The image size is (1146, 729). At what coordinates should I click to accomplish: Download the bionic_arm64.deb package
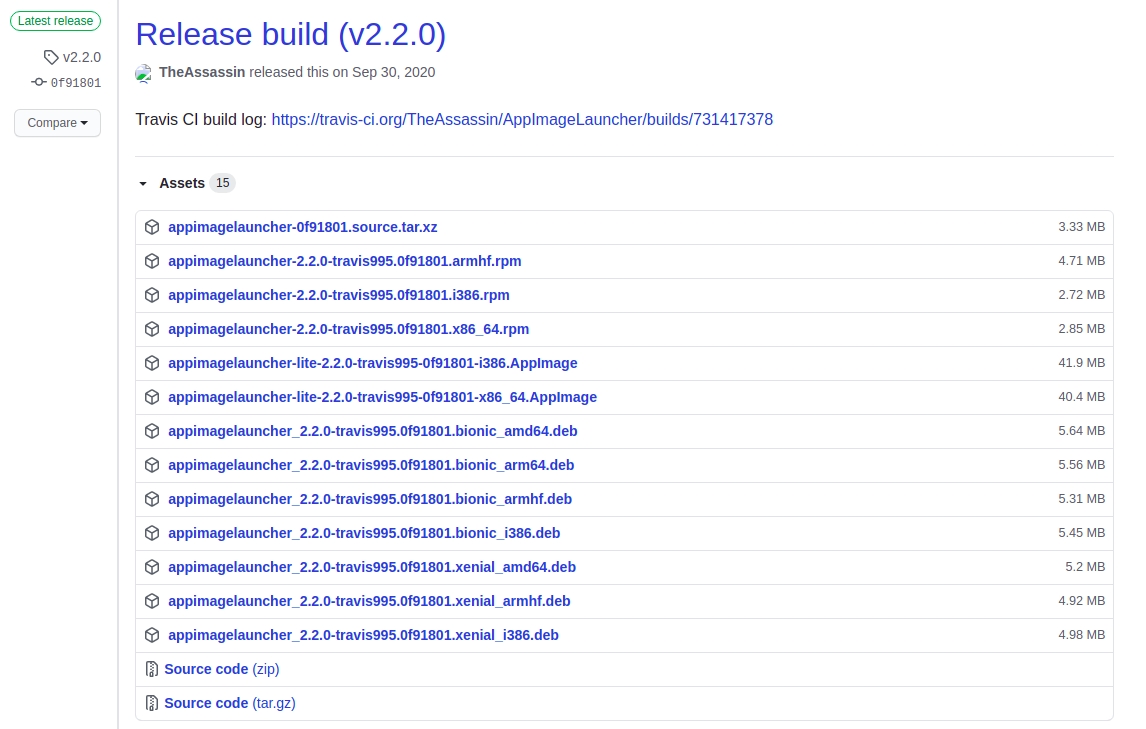[371, 465]
